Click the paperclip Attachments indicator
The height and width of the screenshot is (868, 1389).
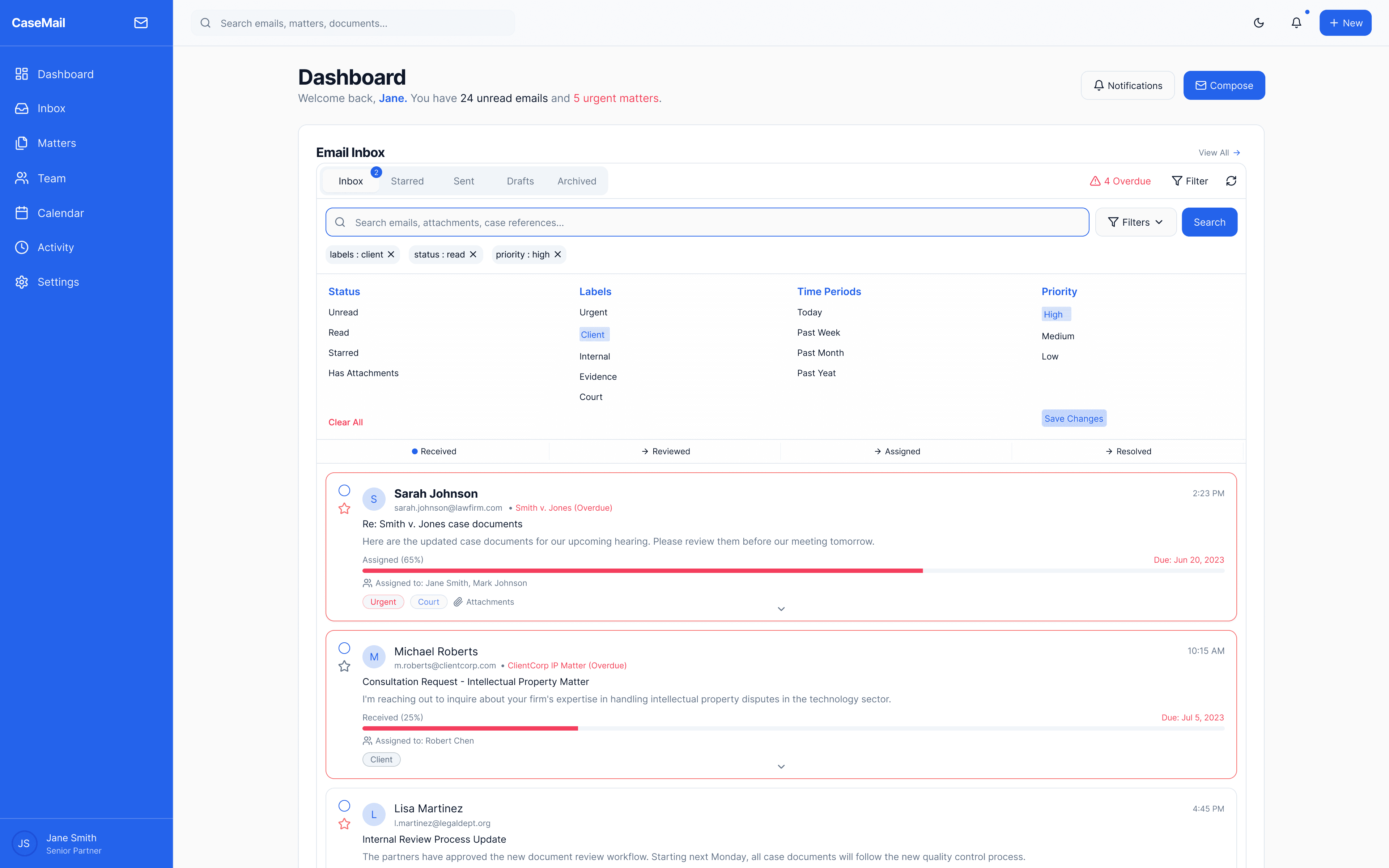[484, 601]
